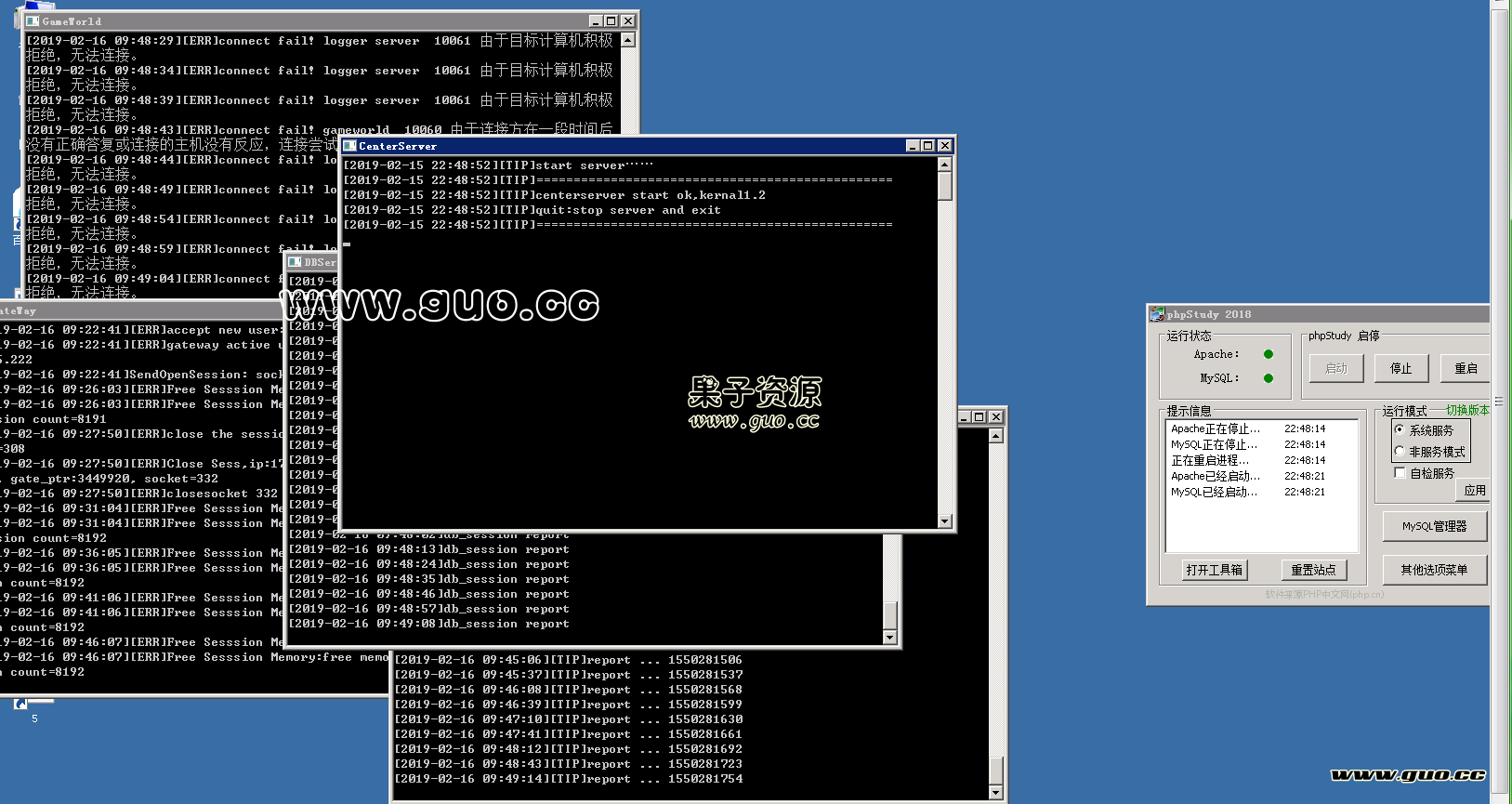Click the green Apache status indicator
Viewport: 1512px width, 804px height.
(1269, 354)
